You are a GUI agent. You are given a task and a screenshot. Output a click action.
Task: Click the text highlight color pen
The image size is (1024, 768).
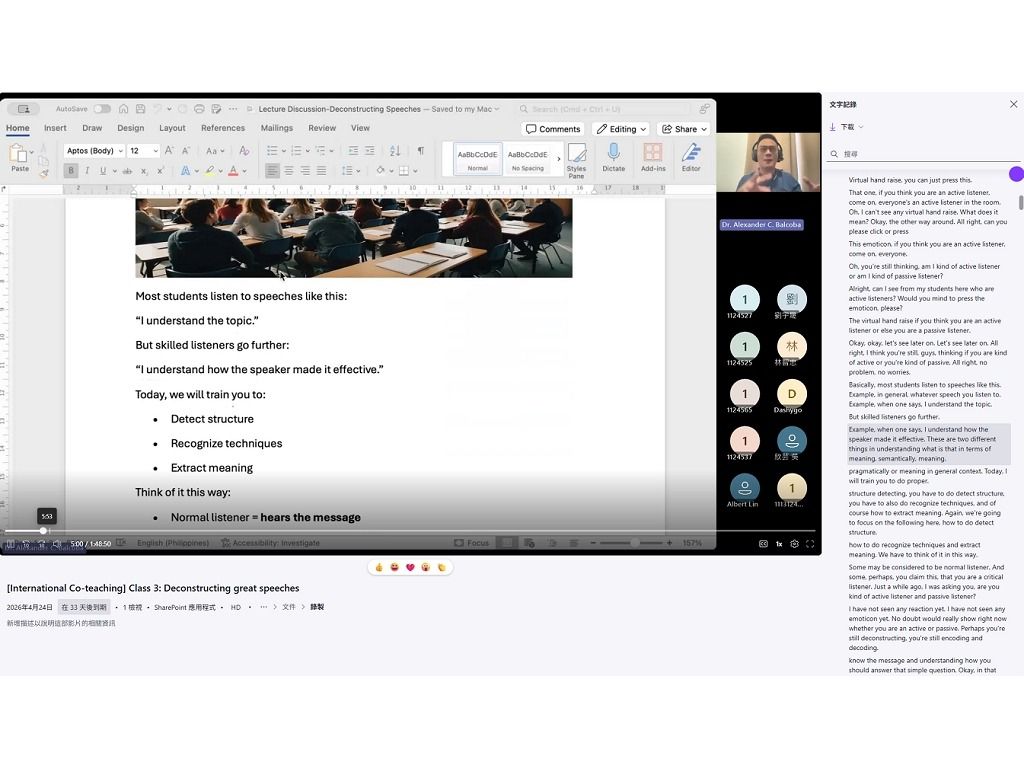tap(209, 171)
